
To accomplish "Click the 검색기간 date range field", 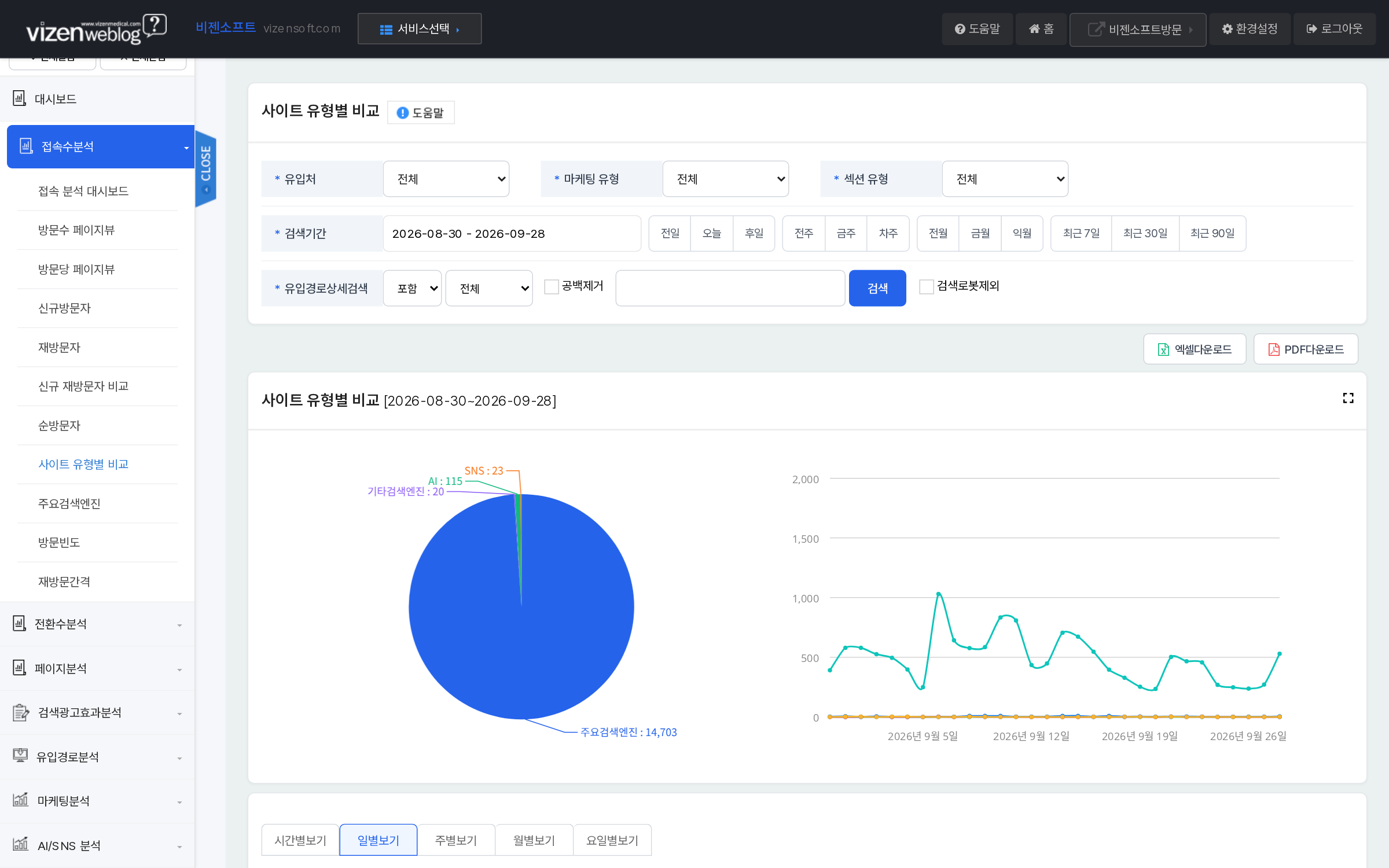I will [512, 234].
